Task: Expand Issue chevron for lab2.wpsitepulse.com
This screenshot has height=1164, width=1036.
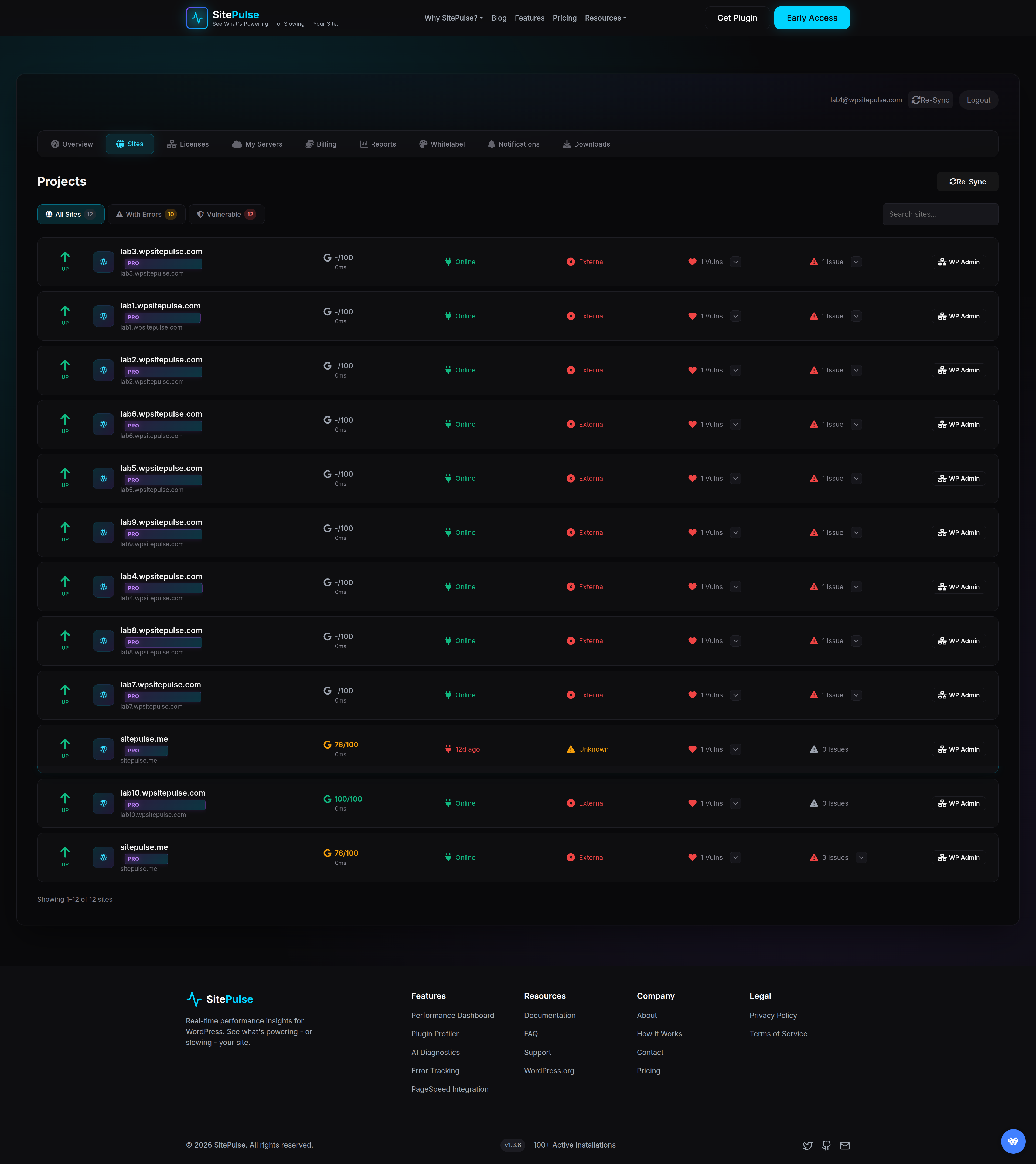Action: pos(856,370)
